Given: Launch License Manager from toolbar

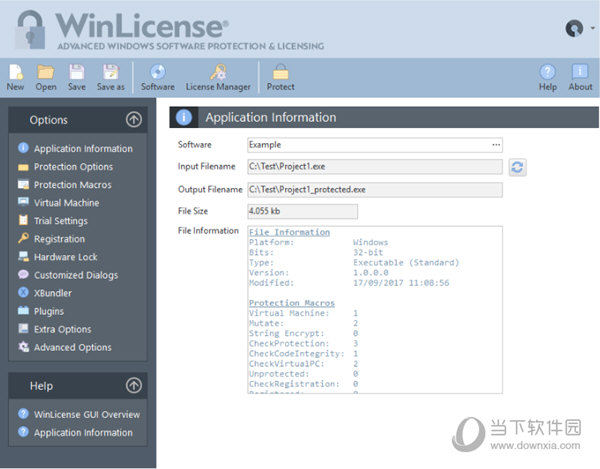Looking at the screenshot, I should pos(218,77).
